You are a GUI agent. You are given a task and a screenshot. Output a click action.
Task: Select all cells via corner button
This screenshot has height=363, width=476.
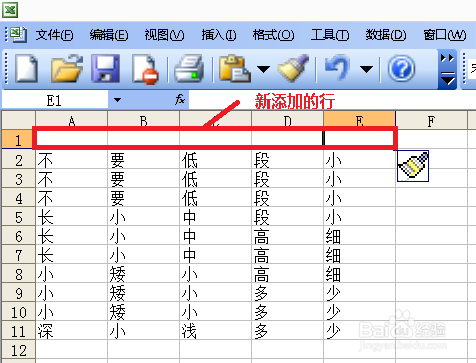(x=19, y=119)
